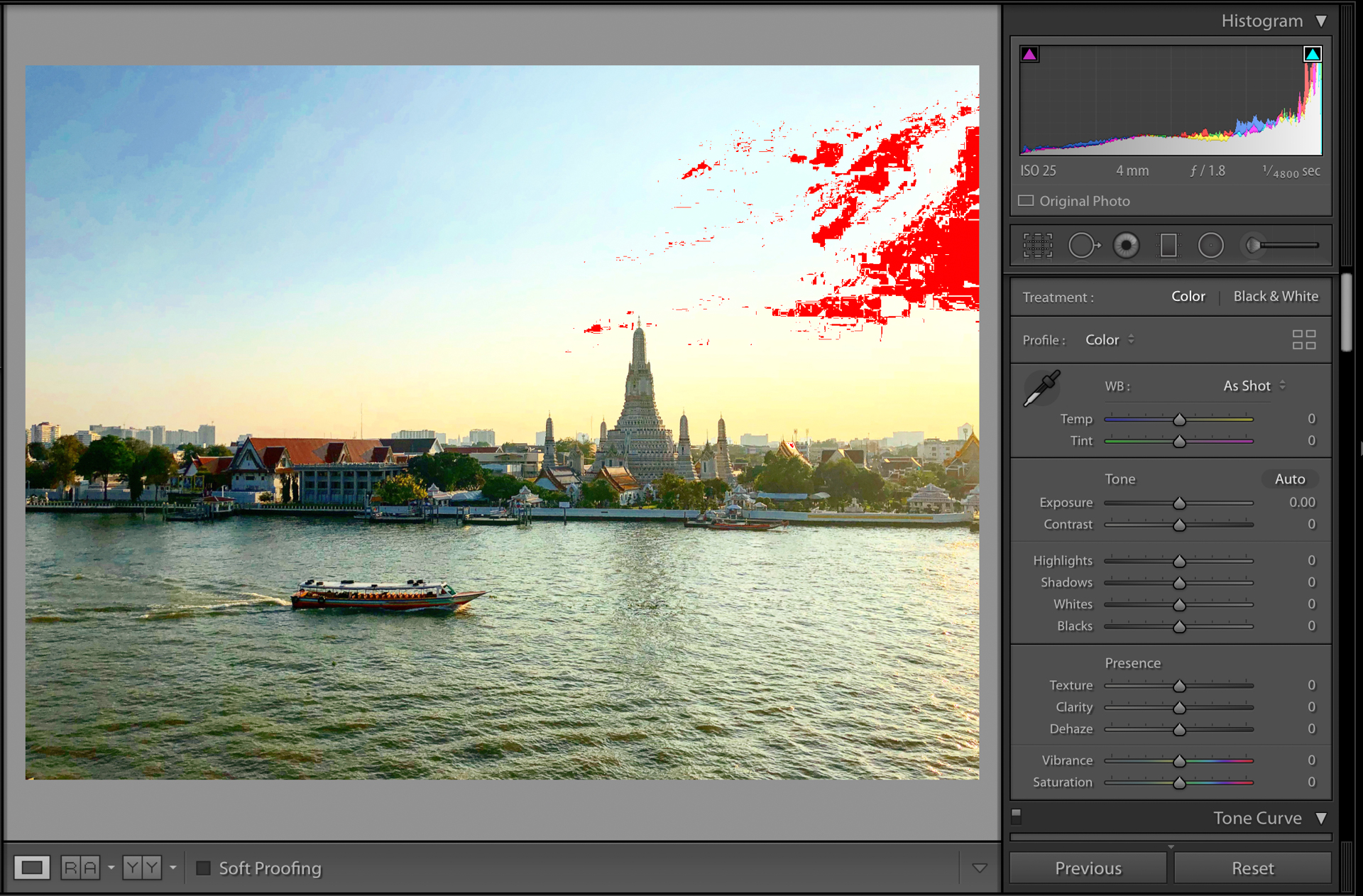
Task: Click the Shadows slider handle
Action: pyautogui.click(x=1179, y=584)
